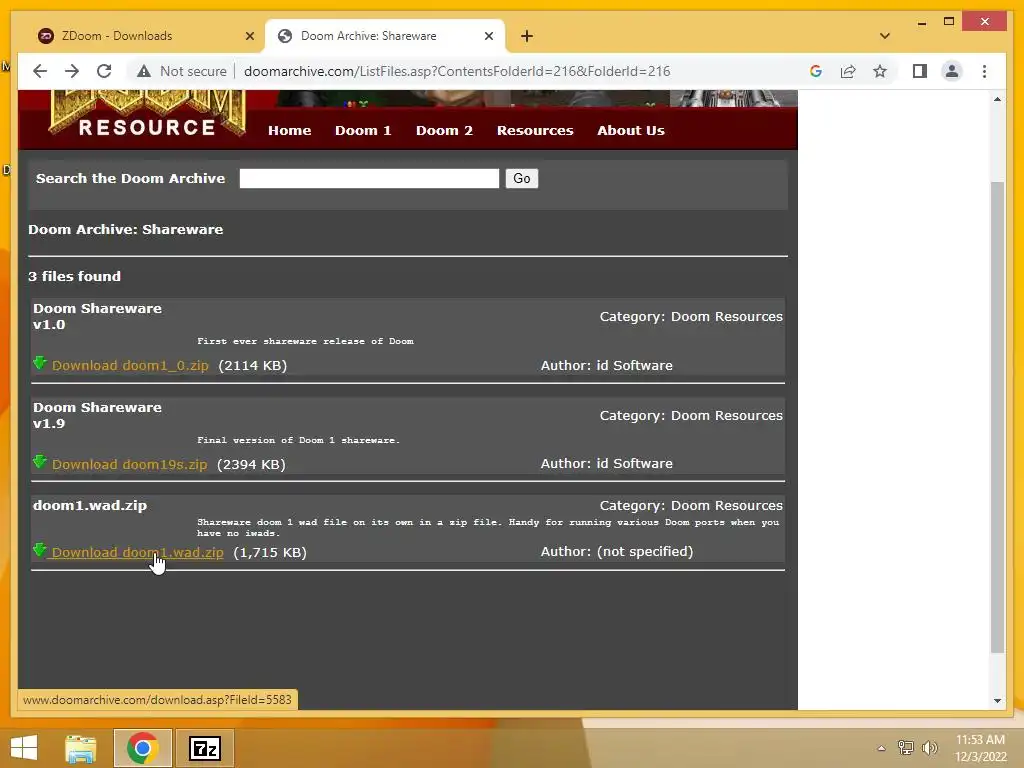Image resolution: width=1024 pixels, height=768 pixels.
Task: Open the Chrome profile menu
Action: (952, 71)
